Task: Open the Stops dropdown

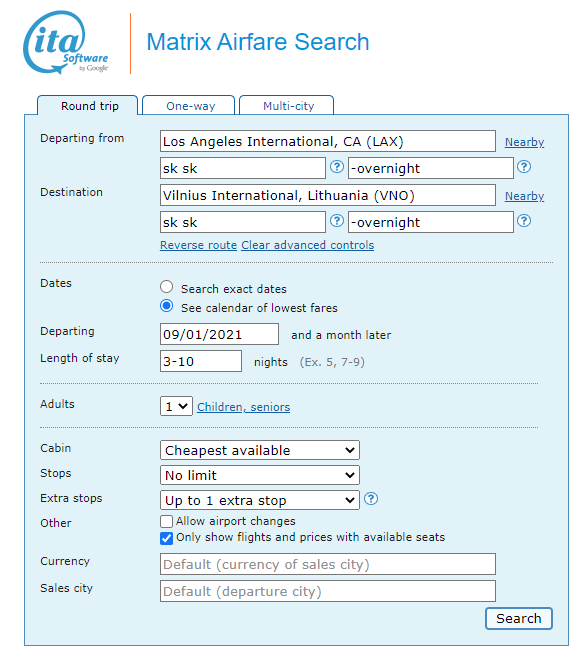Action: 260,475
